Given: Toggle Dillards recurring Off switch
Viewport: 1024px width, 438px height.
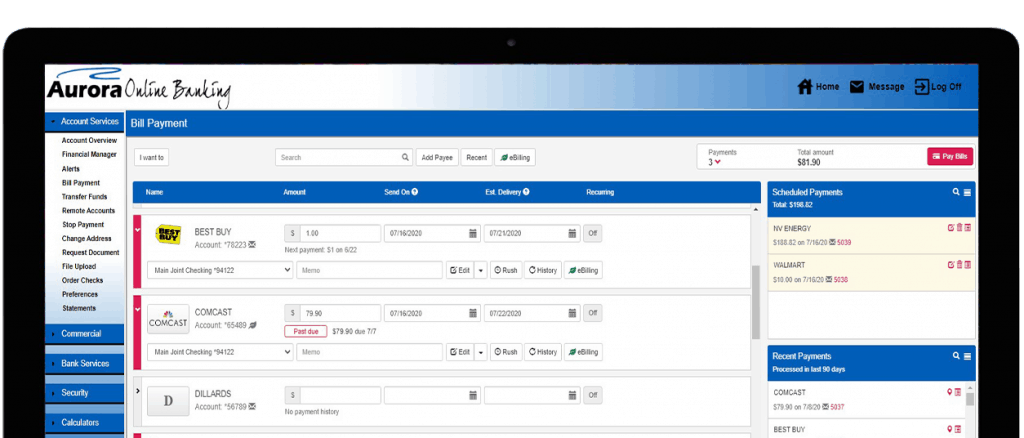Looking at the screenshot, I should 592,395.
